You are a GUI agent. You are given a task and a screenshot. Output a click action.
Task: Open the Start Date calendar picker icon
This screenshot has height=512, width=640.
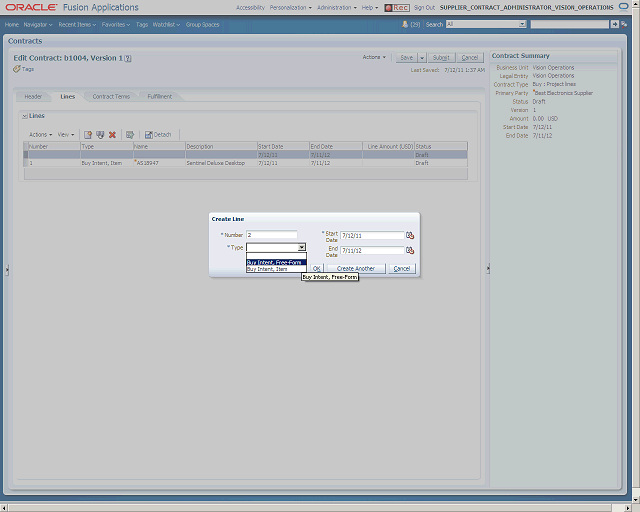pos(410,236)
